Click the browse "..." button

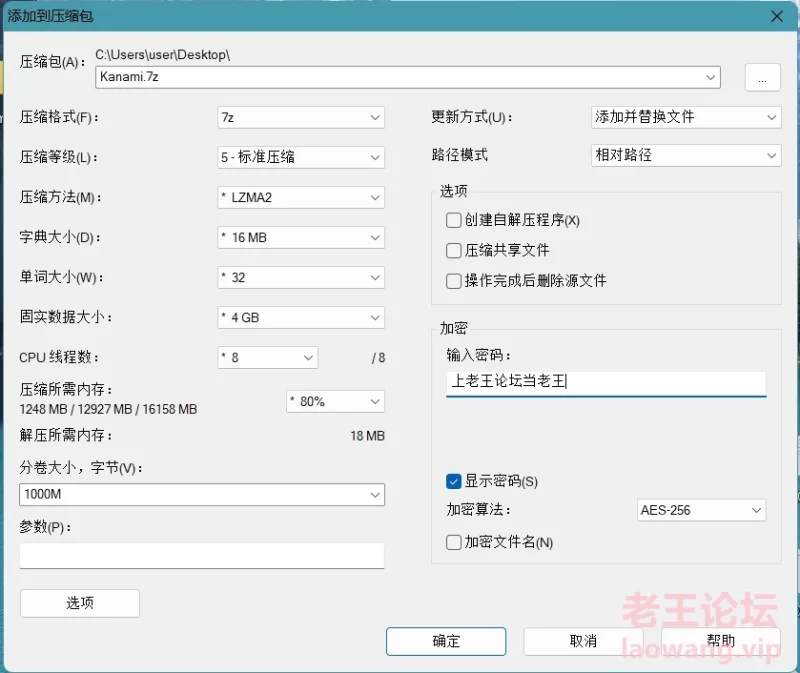coord(762,78)
